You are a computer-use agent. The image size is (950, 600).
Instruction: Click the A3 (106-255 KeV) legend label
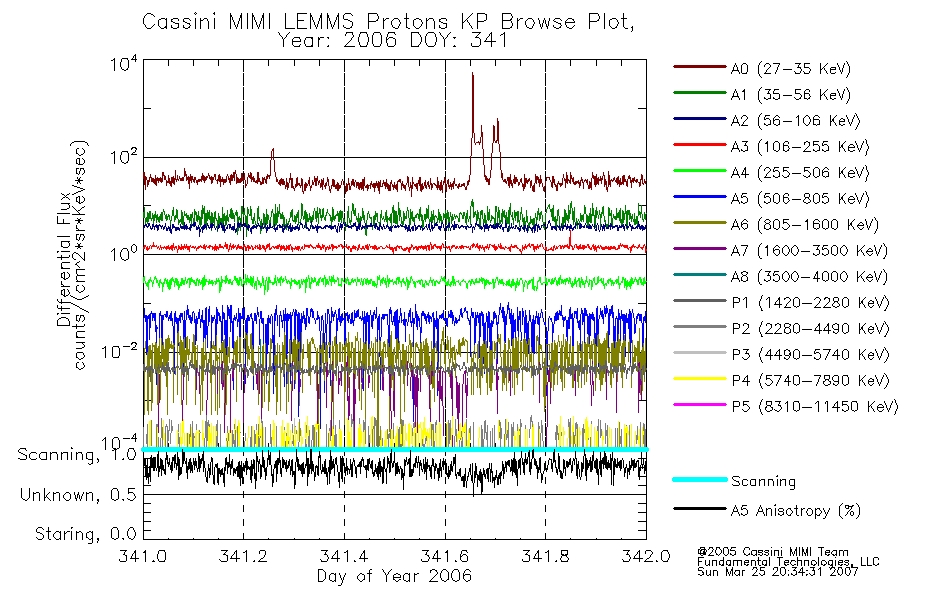click(x=800, y=147)
